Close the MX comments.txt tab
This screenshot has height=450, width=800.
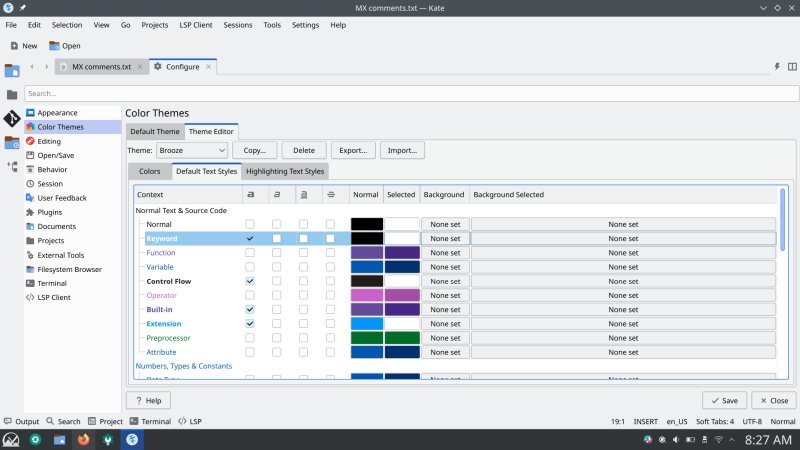140,67
